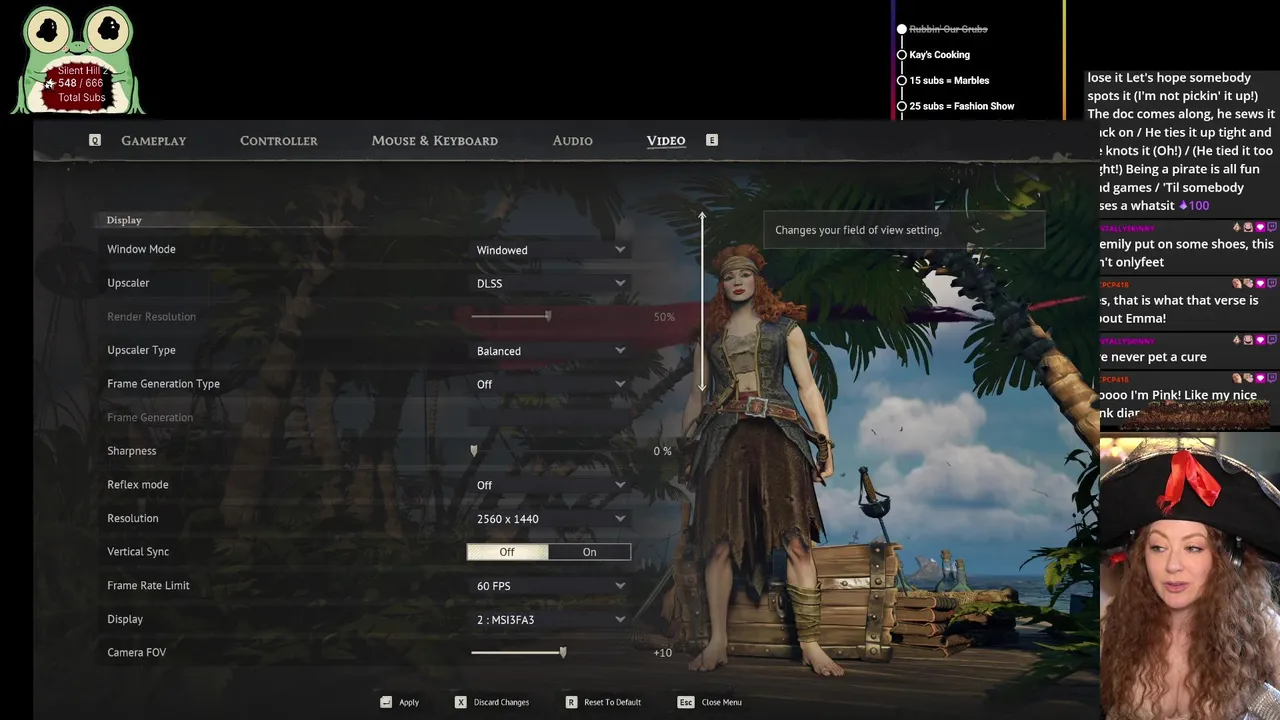Viewport: 1280px width, 720px height.
Task: Expand the Frame Generation Type dropdown
Action: click(549, 384)
